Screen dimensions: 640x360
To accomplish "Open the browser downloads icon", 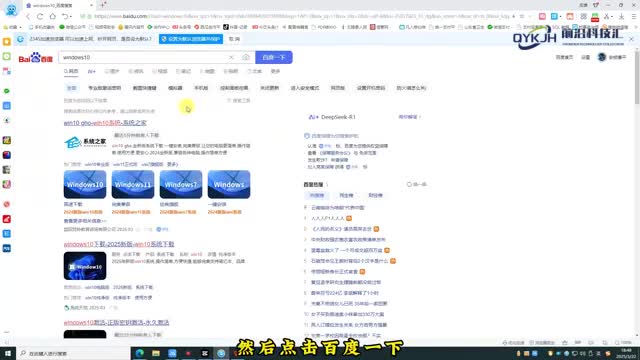I will pyautogui.click(x=621, y=16).
